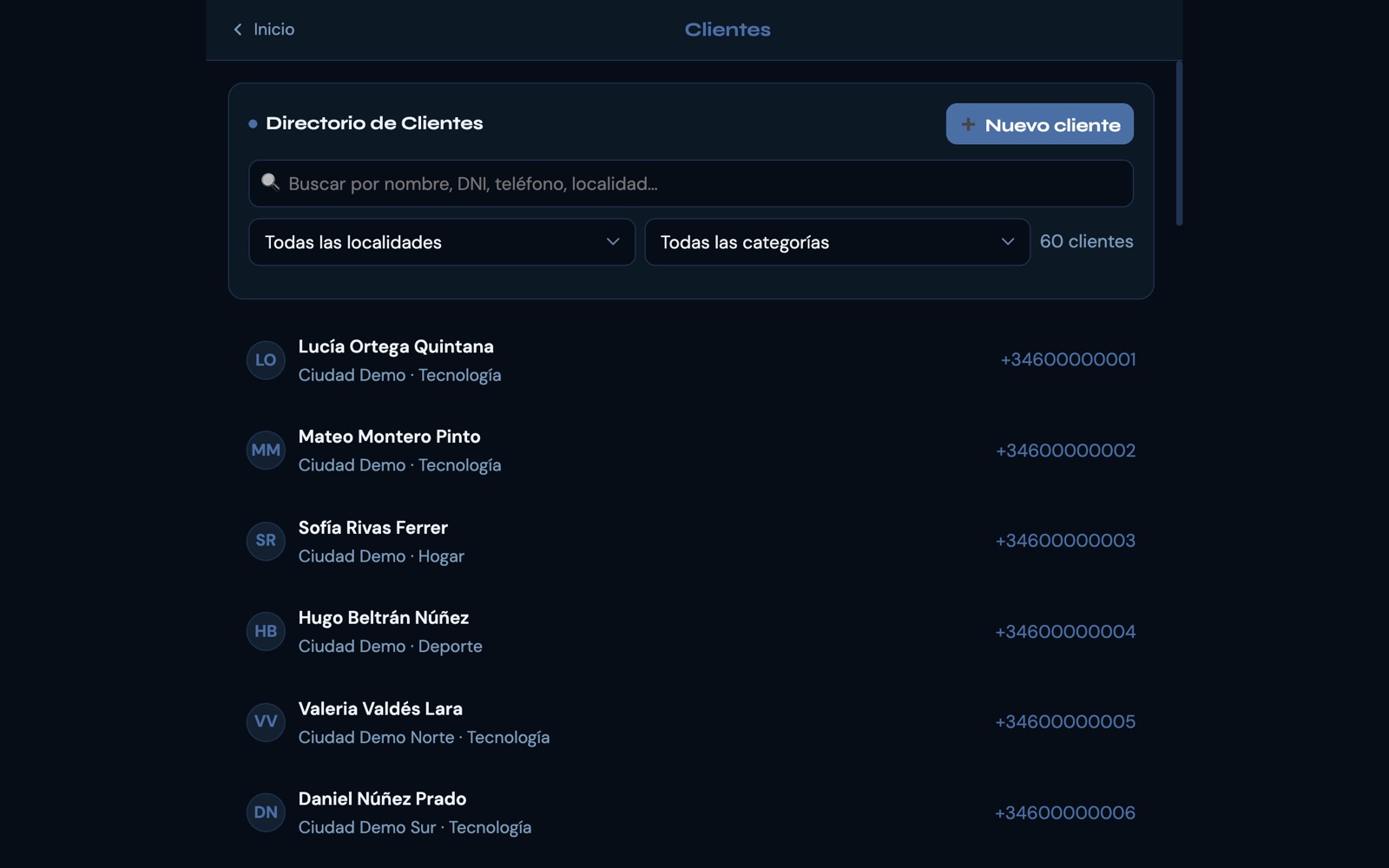Click the VV avatar icon
Viewport: 1389px width, 868px height.
(266, 721)
